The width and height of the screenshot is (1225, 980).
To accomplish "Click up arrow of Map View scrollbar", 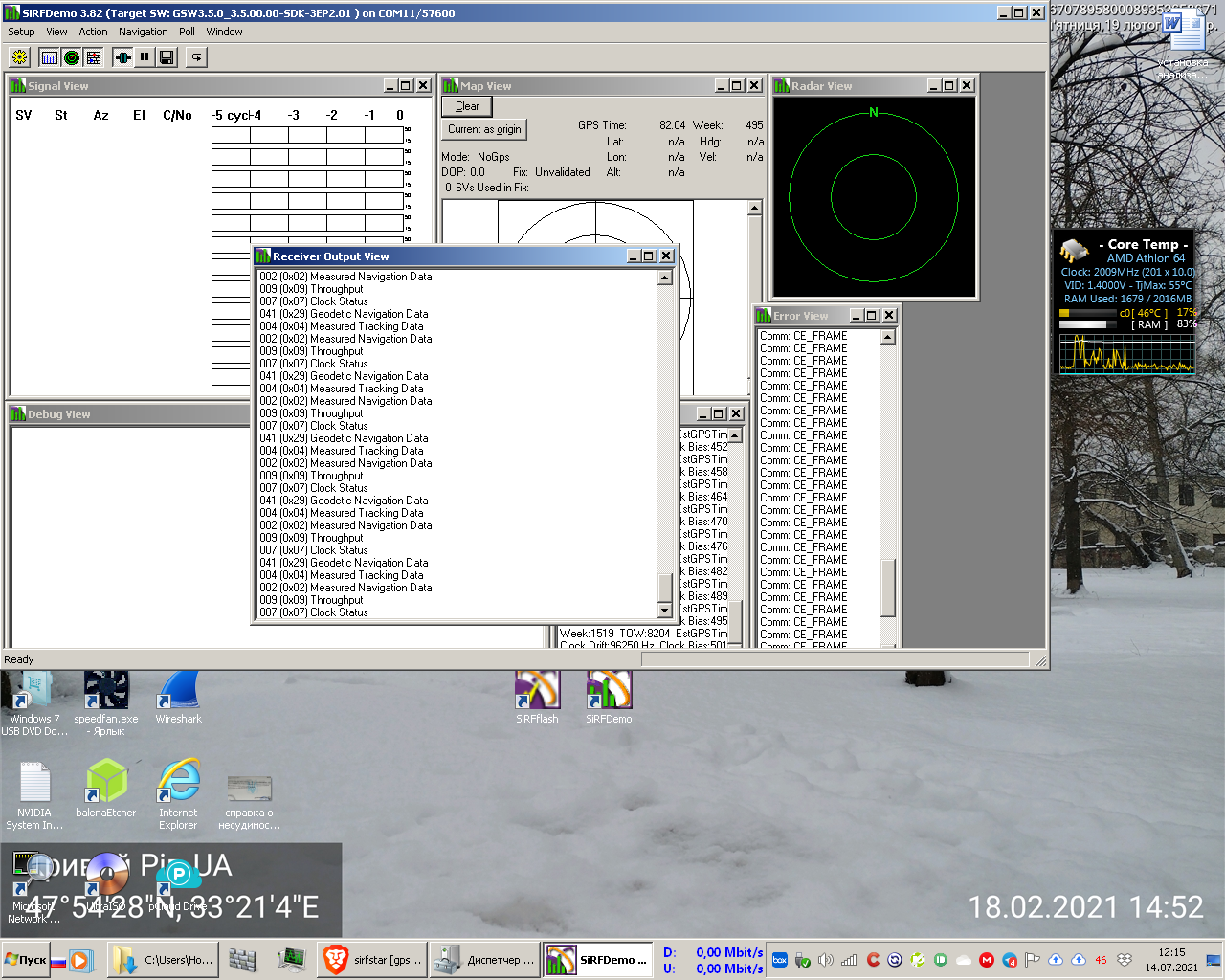I will (x=754, y=208).
